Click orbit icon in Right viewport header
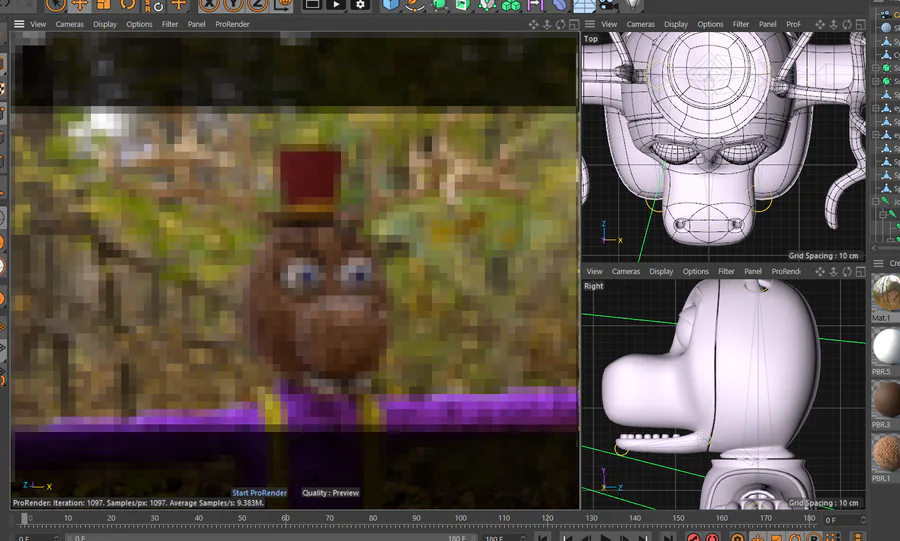The image size is (900, 541). (847, 271)
